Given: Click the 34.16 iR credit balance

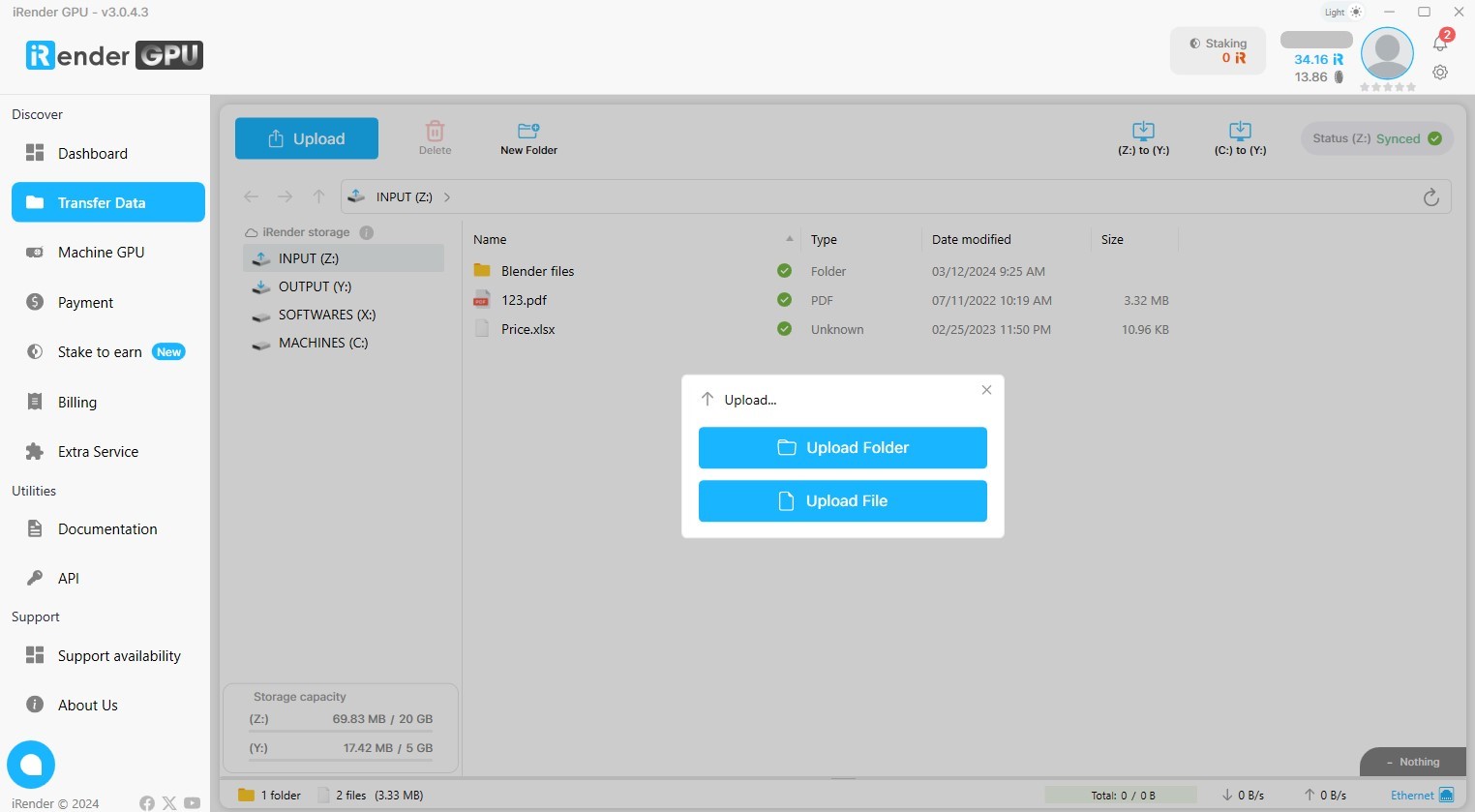Looking at the screenshot, I should [1318, 59].
